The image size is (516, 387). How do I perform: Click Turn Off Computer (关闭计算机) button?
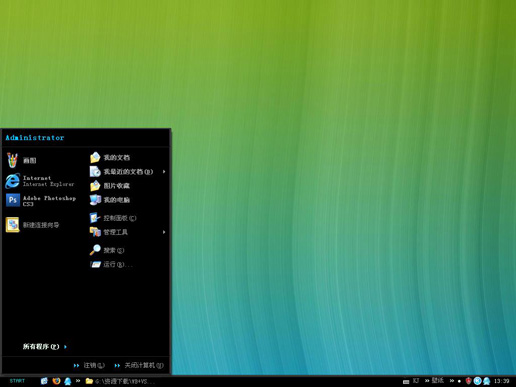[139, 365]
